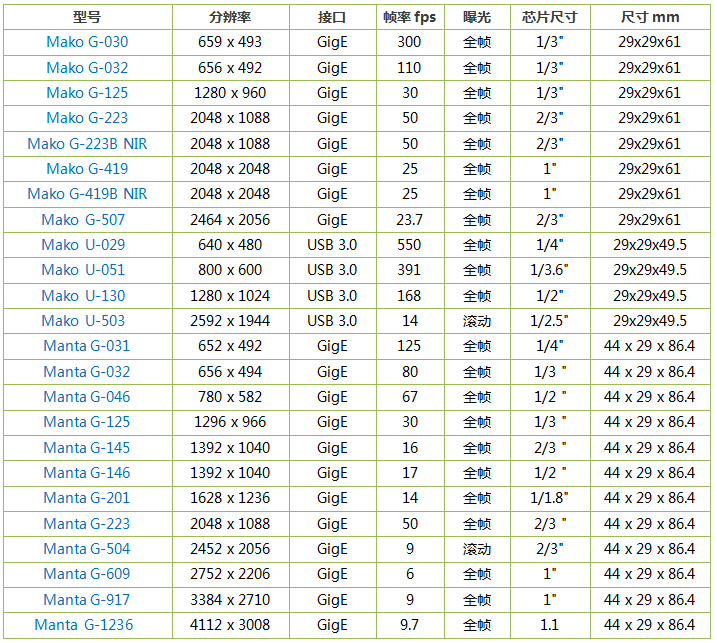The image size is (717, 643).
Task: Open the Manta G-917 camera link
Action: 87,600
